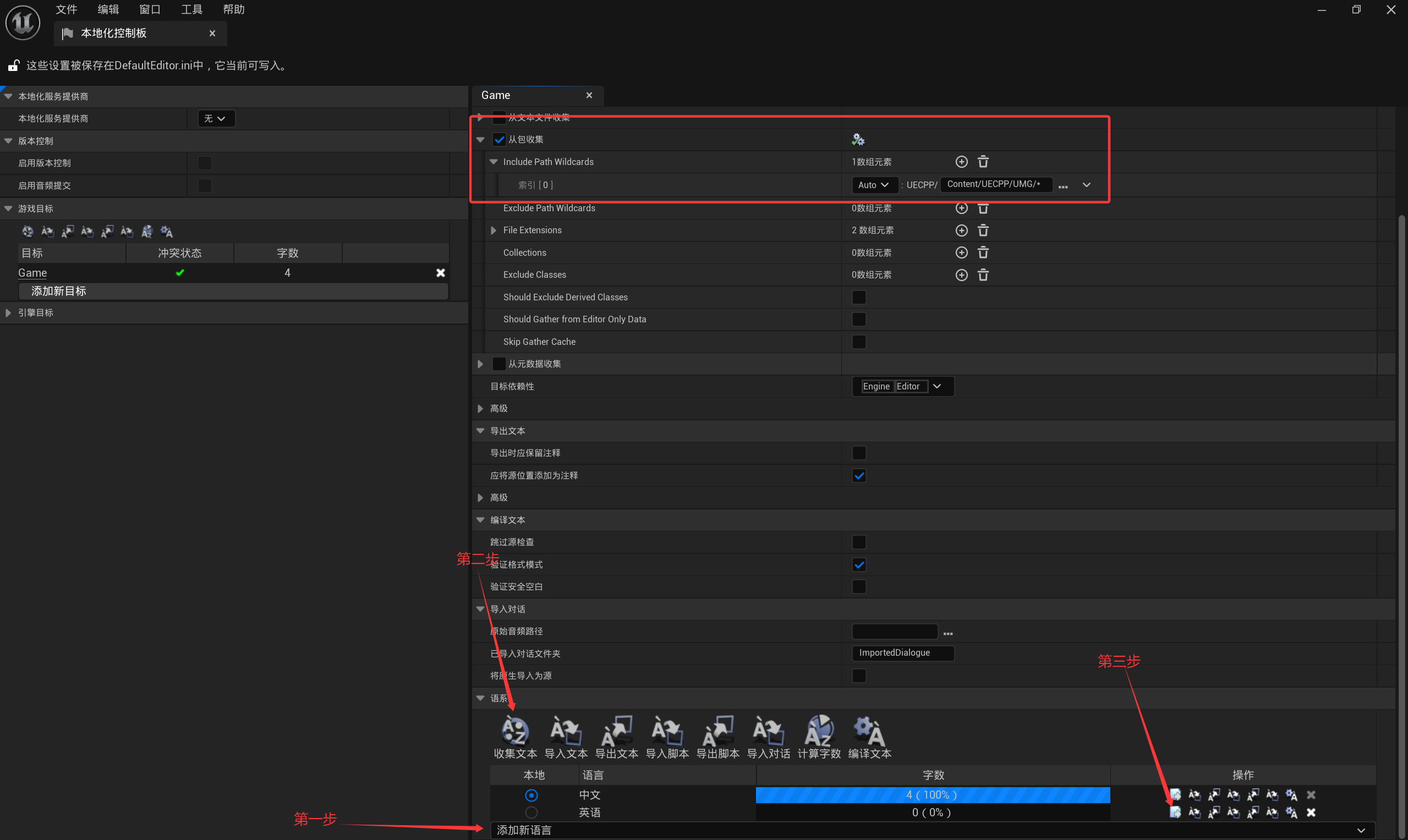Image resolution: width=1408 pixels, height=840 pixels.
Task: Select 英语 as native language radio
Action: (530, 812)
